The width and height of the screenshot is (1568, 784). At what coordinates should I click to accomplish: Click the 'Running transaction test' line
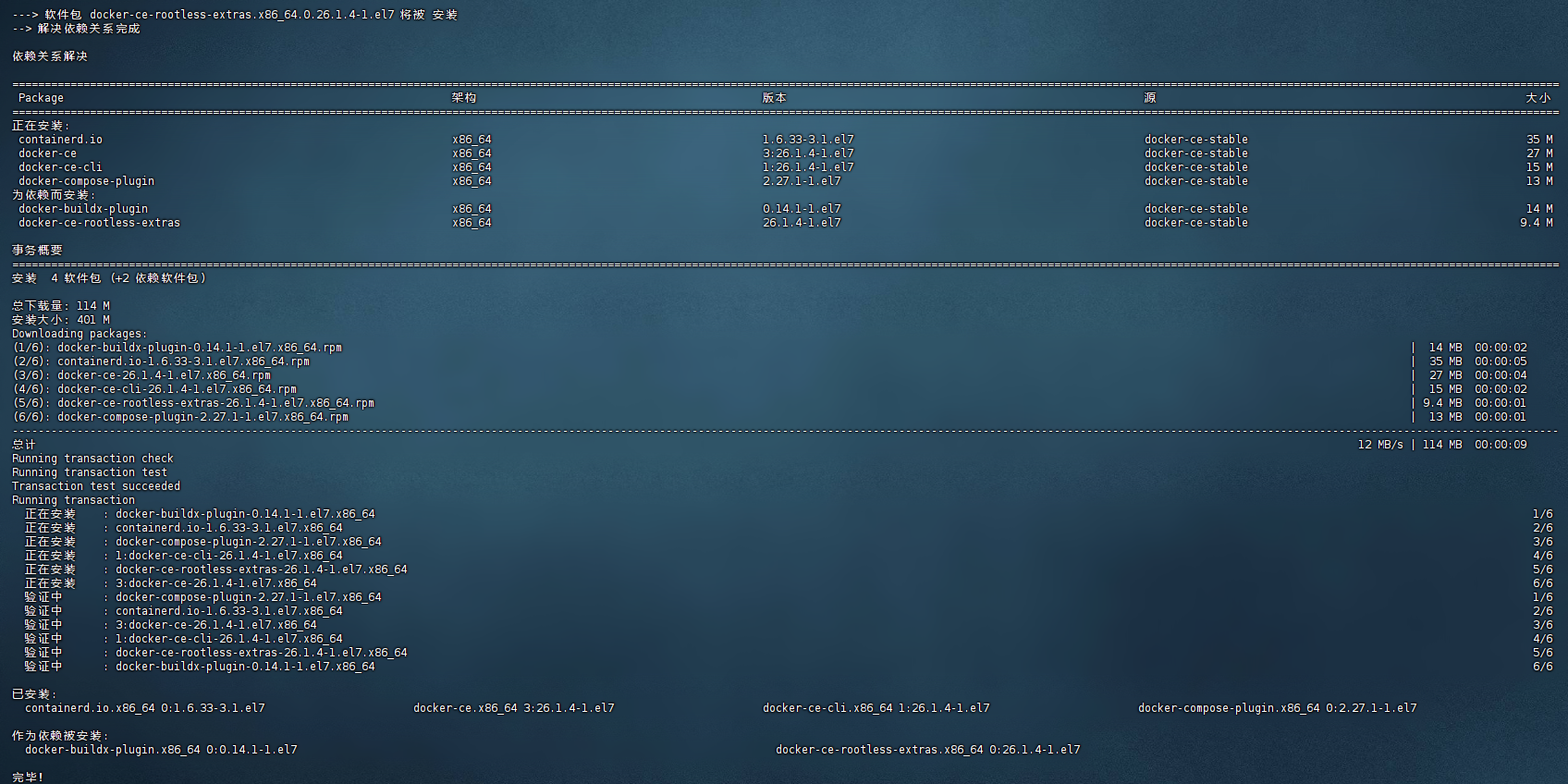(90, 472)
